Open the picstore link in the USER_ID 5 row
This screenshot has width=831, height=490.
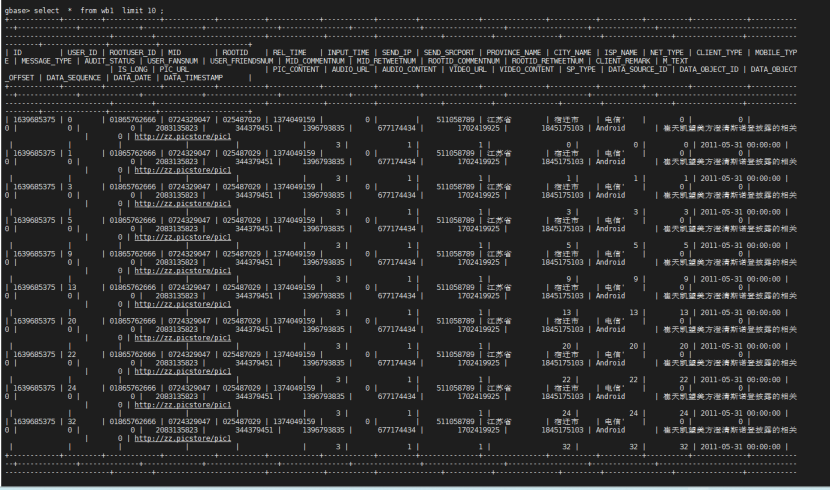(x=183, y=237)
